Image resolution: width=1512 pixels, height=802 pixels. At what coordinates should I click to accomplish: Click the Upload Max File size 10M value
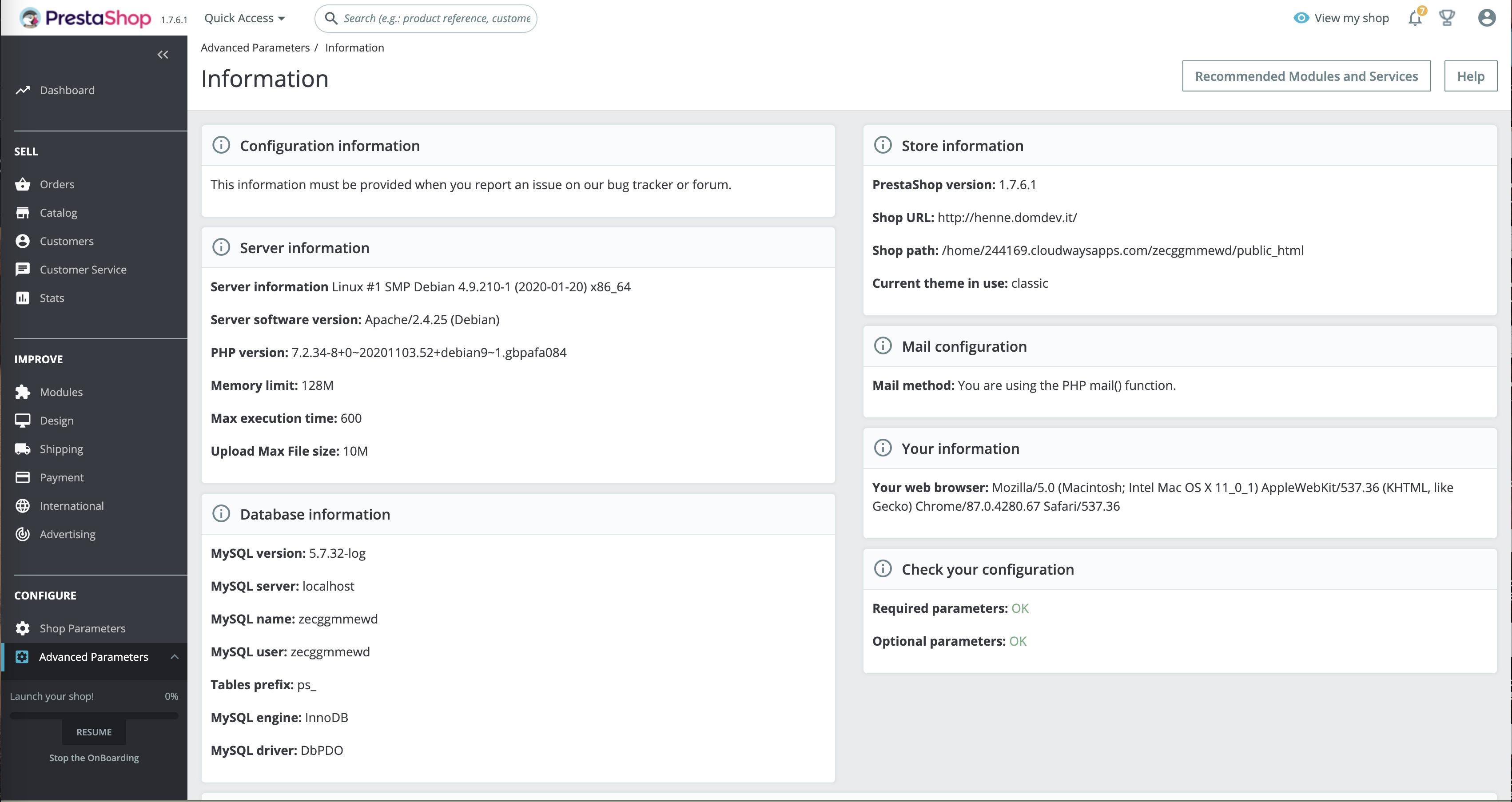(355, 451)
